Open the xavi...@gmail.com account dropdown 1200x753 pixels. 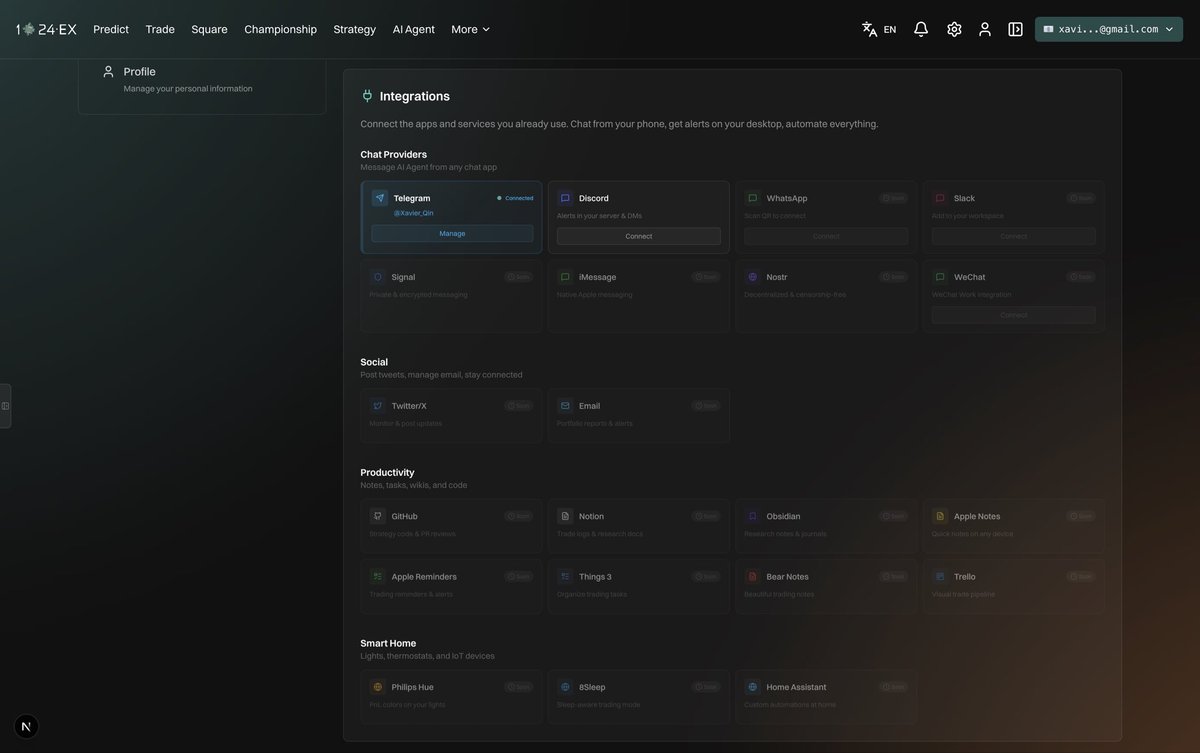1109,29
